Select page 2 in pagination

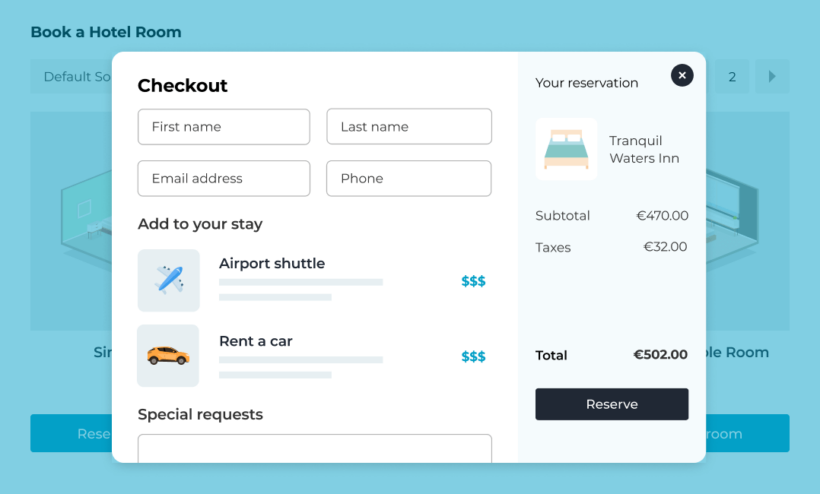(732, 77)
